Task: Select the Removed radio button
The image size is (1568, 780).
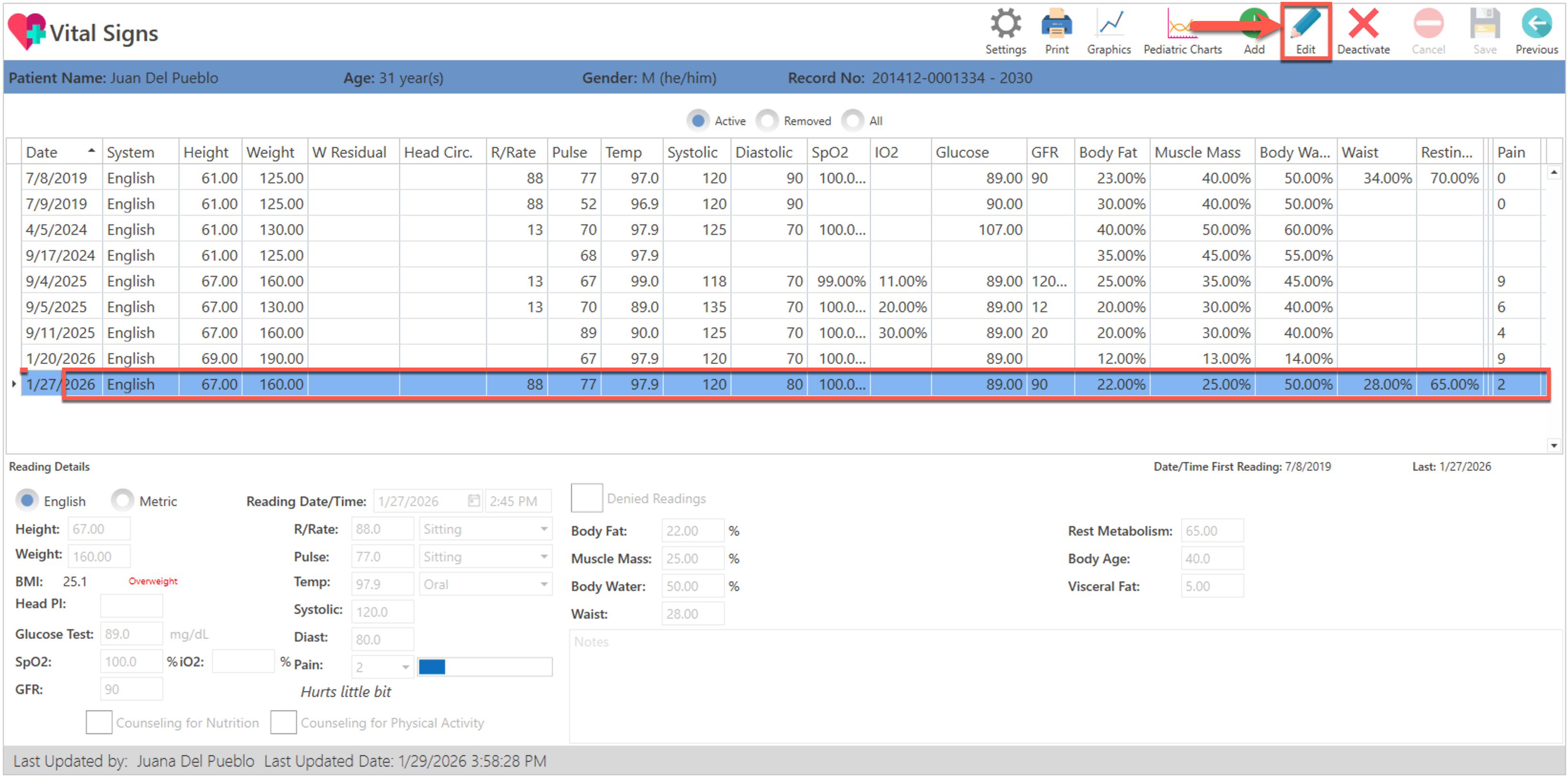Action: pyautogui.click(x=767, y=120)
